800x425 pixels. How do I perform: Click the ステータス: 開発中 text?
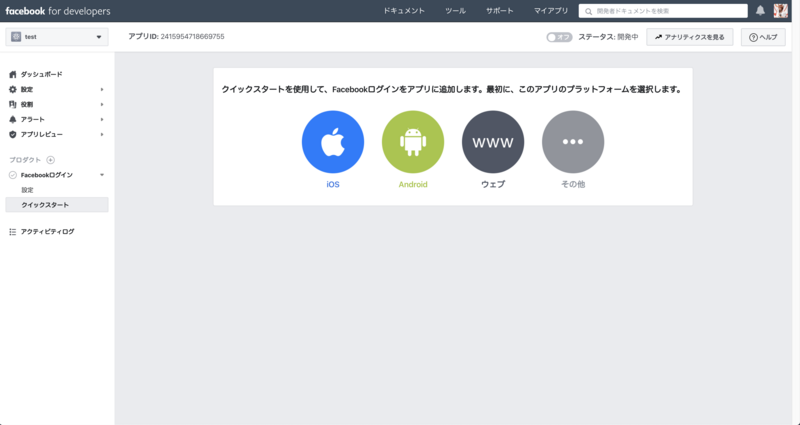(608, 37)
